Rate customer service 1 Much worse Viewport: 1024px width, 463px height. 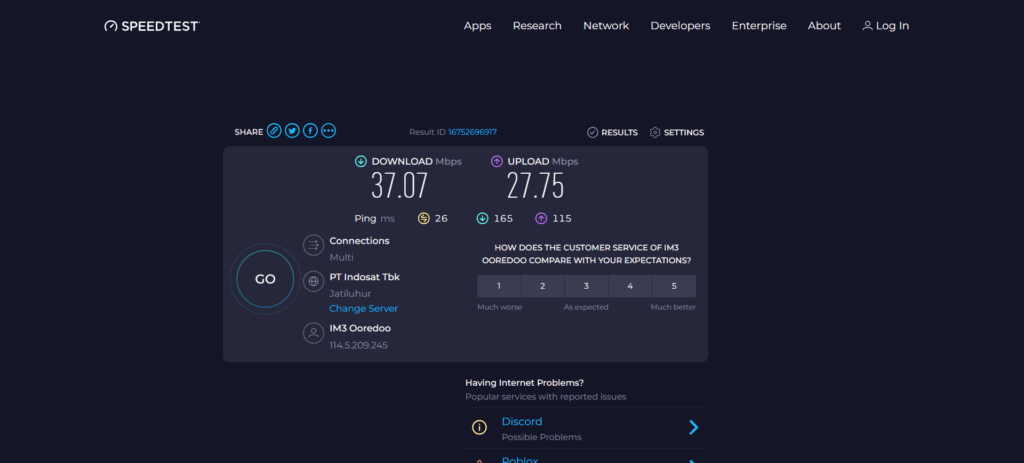pyautogui.click(x=499, y=286)
